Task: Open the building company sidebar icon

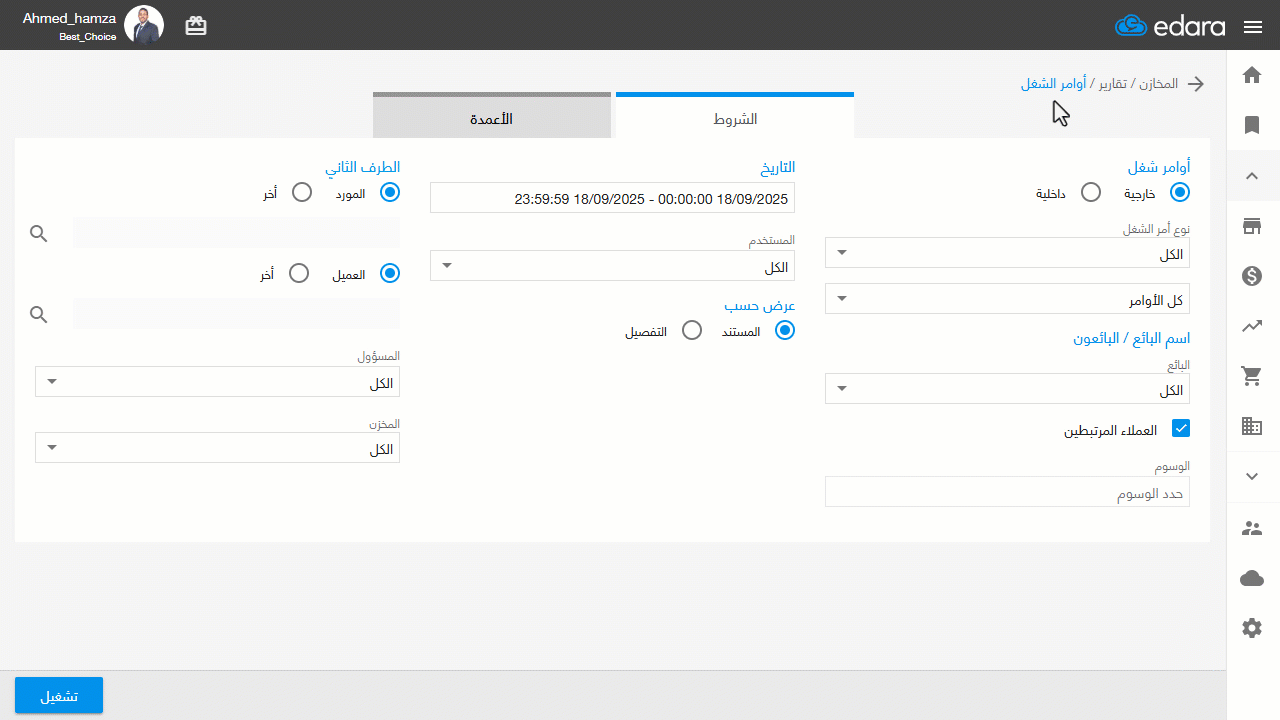Action: click(x=1252, y=426)
